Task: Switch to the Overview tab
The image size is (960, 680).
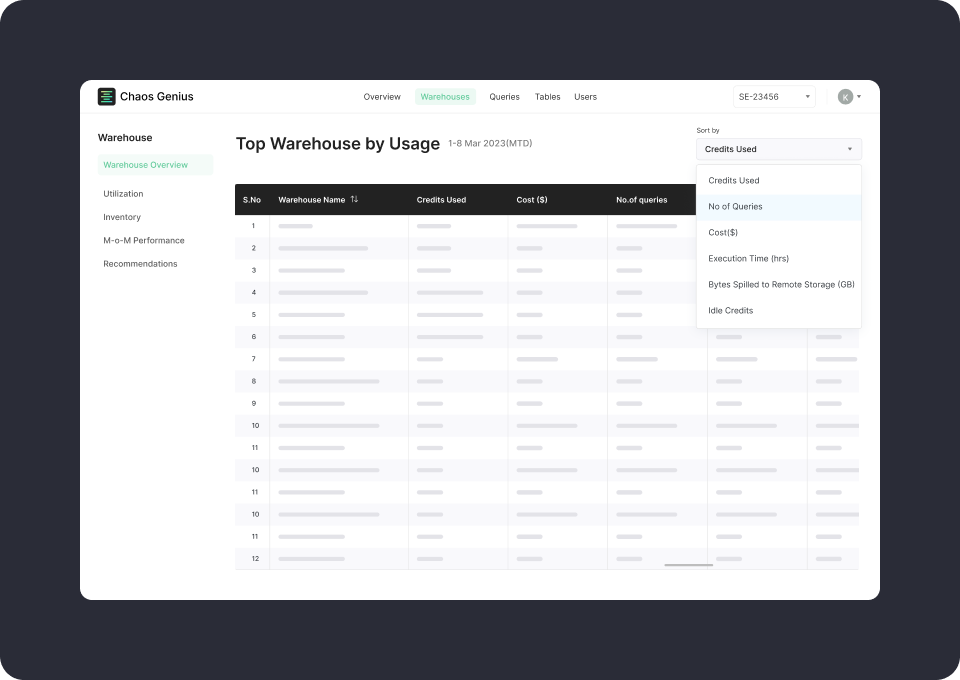Action: click(382, 96)
